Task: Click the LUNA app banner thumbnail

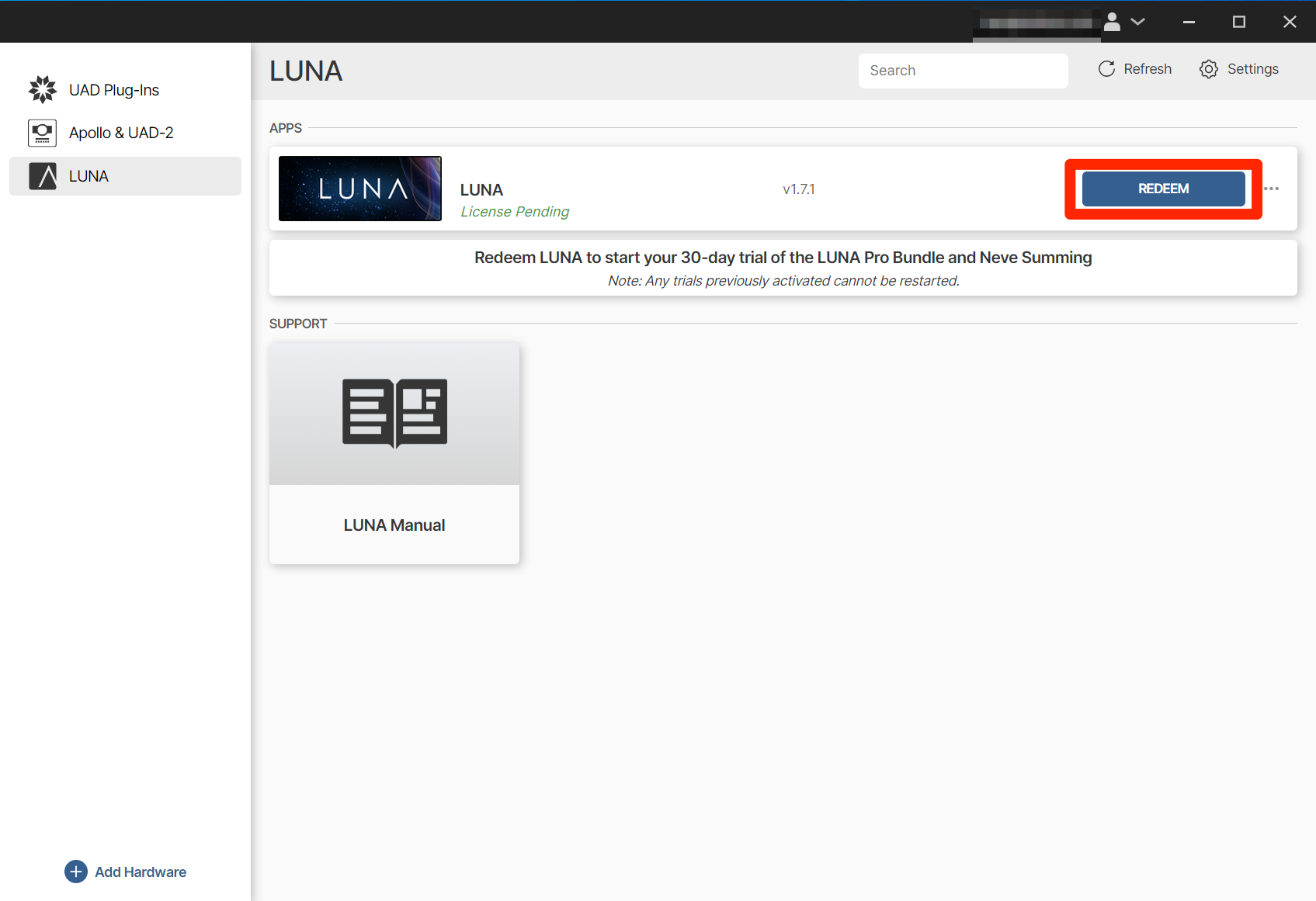Action: (x=360, y=189)
